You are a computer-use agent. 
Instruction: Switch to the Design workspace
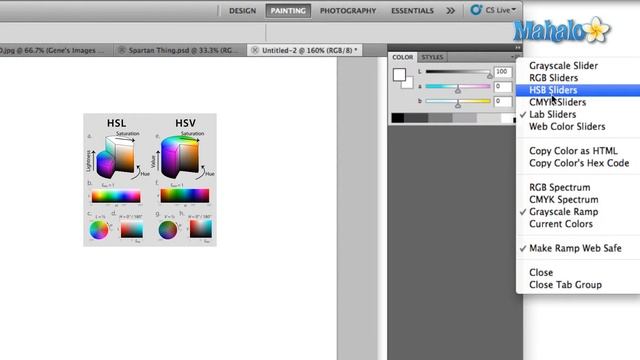(242, 11)
